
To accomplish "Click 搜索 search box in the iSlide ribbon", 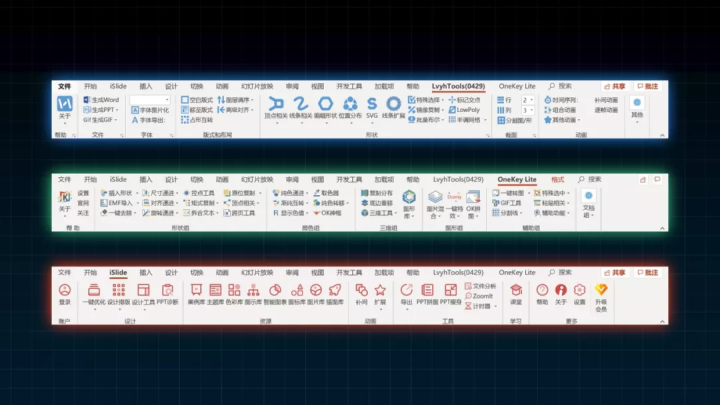I will click(560, 273).
